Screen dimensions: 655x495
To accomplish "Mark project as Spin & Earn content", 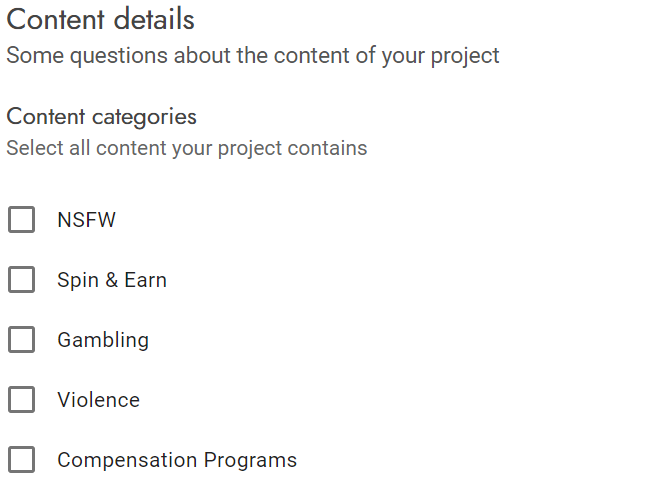I will coord(21,280).
